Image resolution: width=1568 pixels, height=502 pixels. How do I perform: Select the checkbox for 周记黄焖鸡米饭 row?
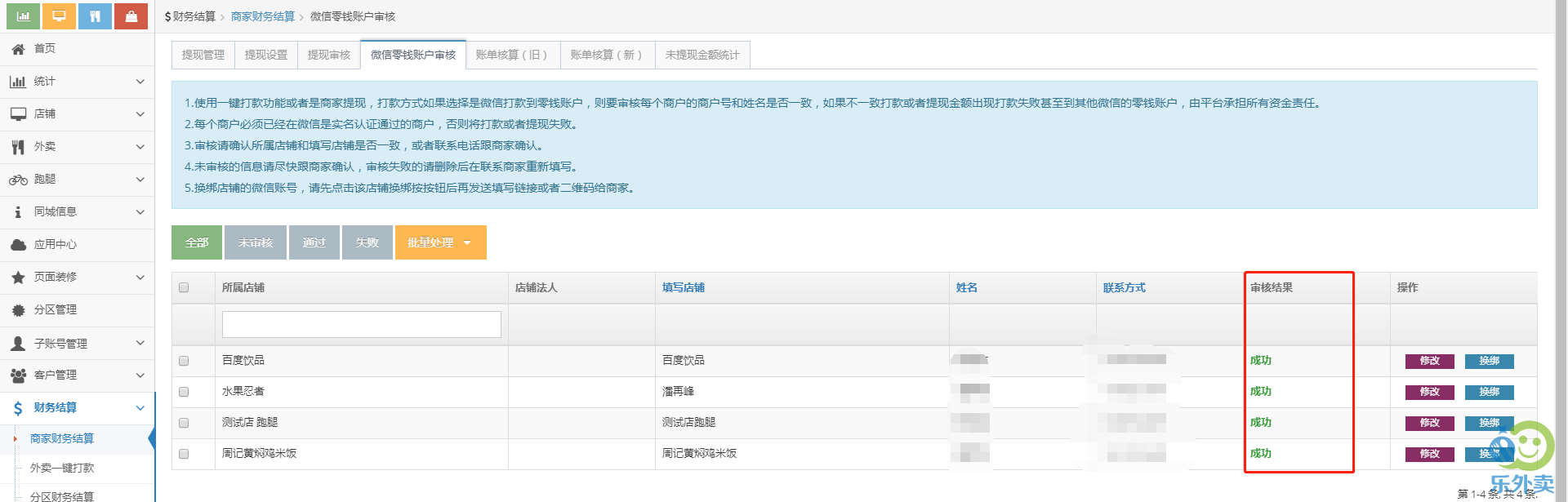pyautogui.click(x=184, y=454)
